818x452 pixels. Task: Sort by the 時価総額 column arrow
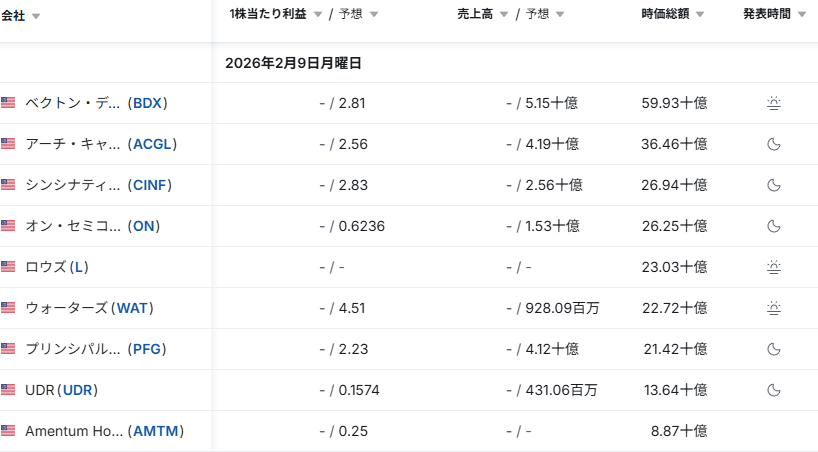(x=700, y=14)
